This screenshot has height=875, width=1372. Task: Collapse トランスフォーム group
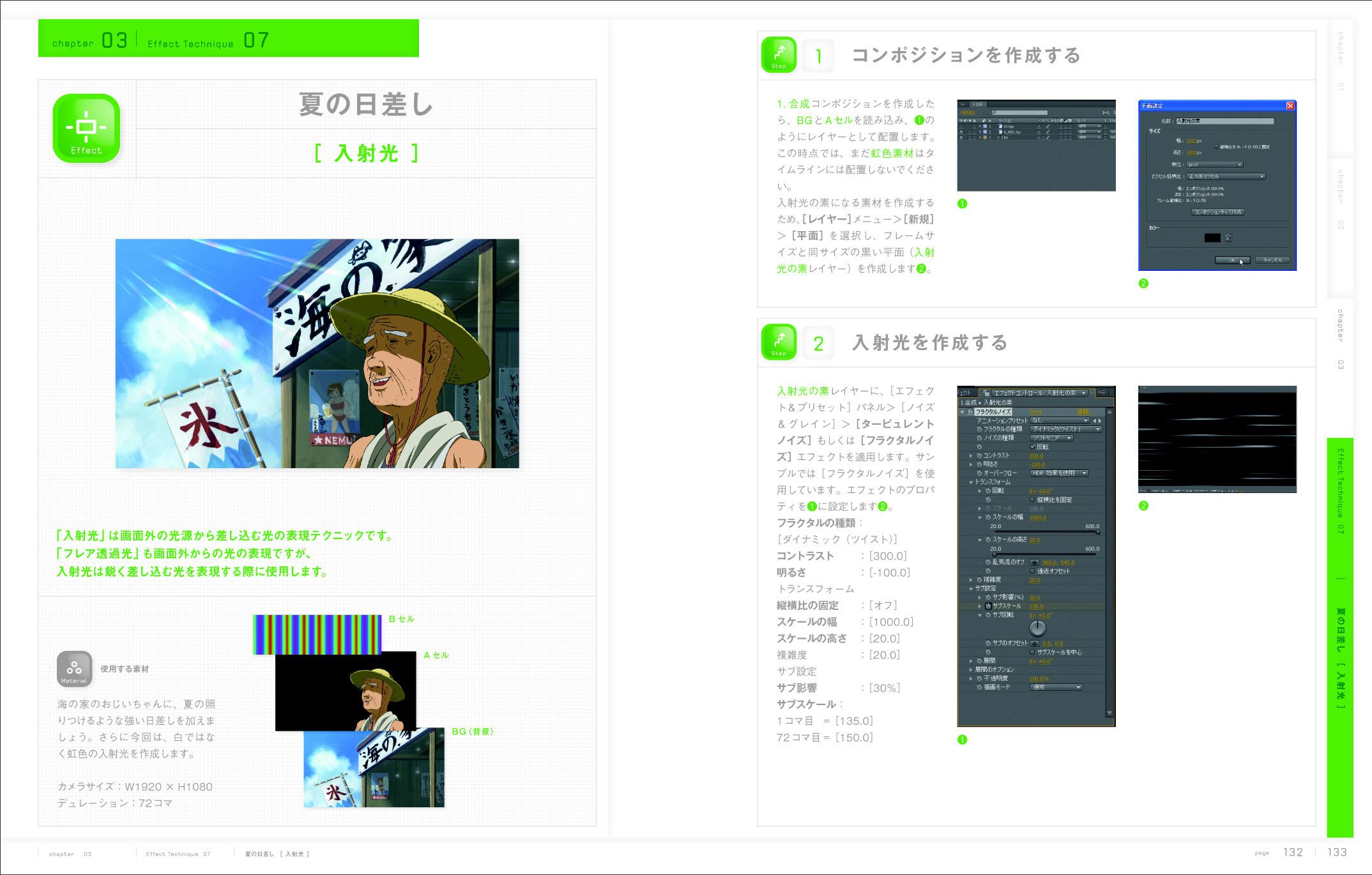pos(971,482)
